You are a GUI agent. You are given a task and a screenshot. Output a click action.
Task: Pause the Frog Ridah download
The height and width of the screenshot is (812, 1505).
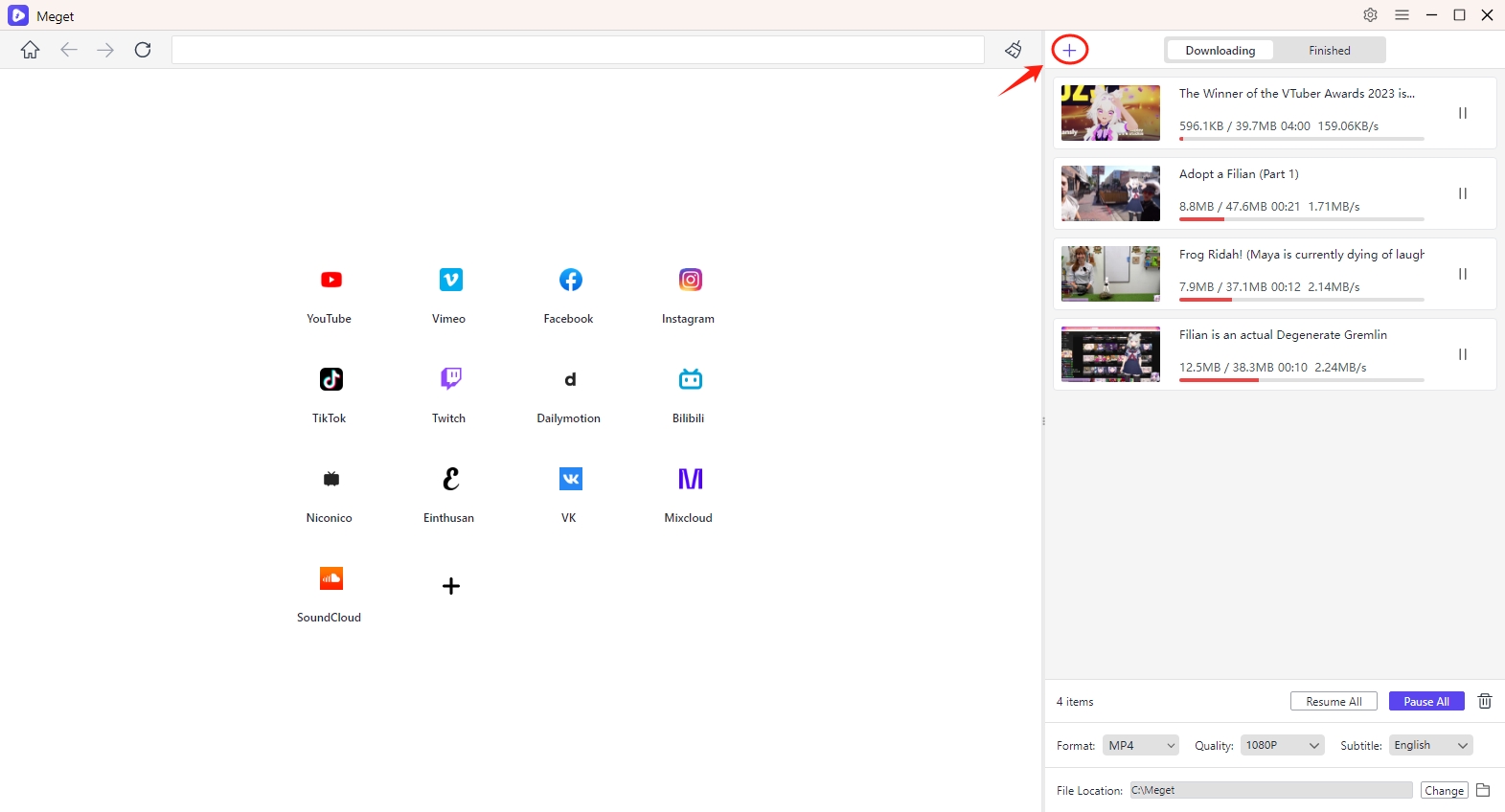tap(1463, 274)
